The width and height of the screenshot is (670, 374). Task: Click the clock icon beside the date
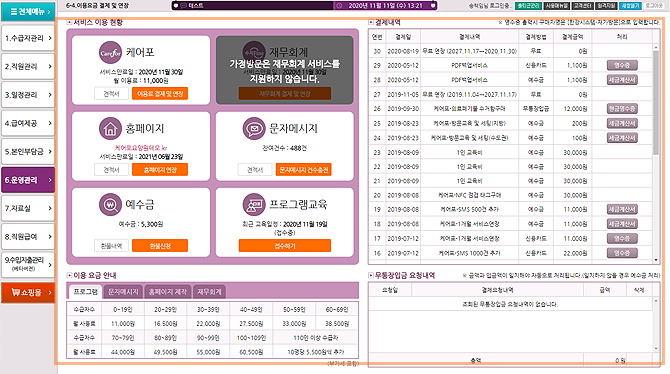click(x=339, y=6)
